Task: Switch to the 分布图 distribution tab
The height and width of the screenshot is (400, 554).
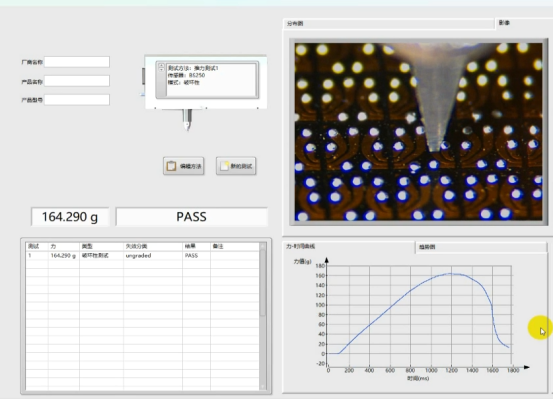Action: [389, 24]
